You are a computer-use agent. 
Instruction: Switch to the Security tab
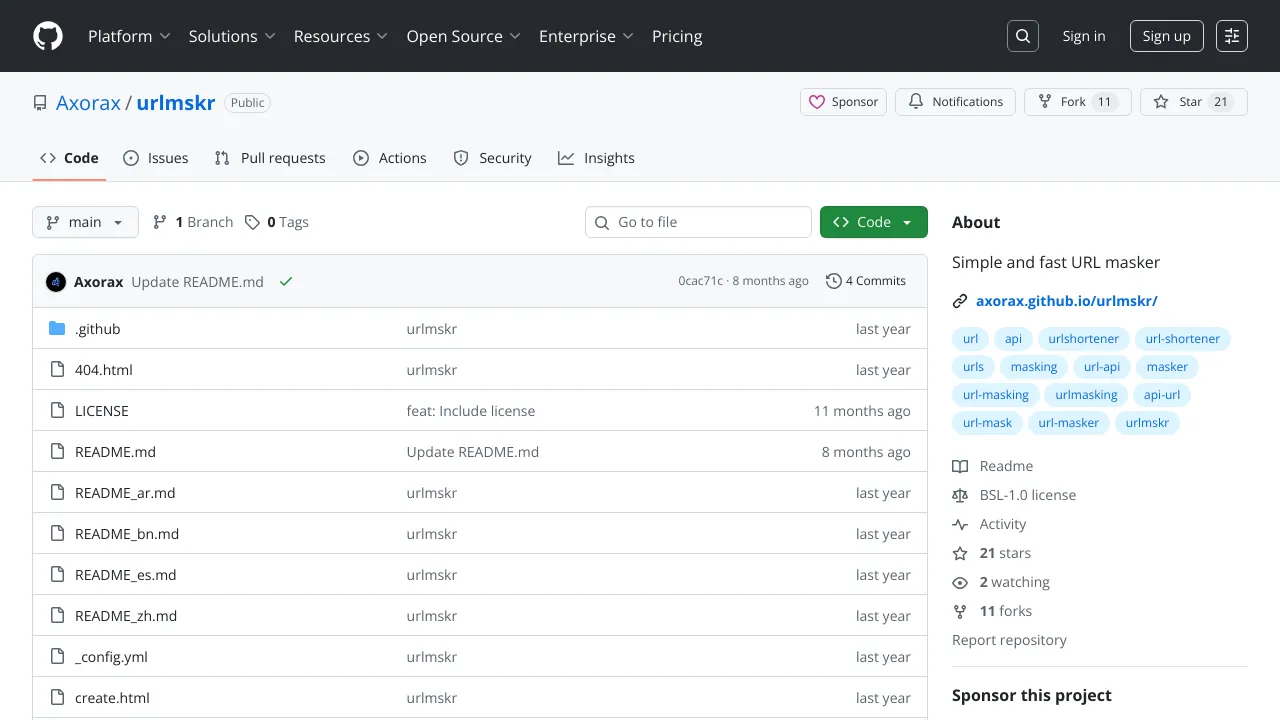(x=493, y=158)
